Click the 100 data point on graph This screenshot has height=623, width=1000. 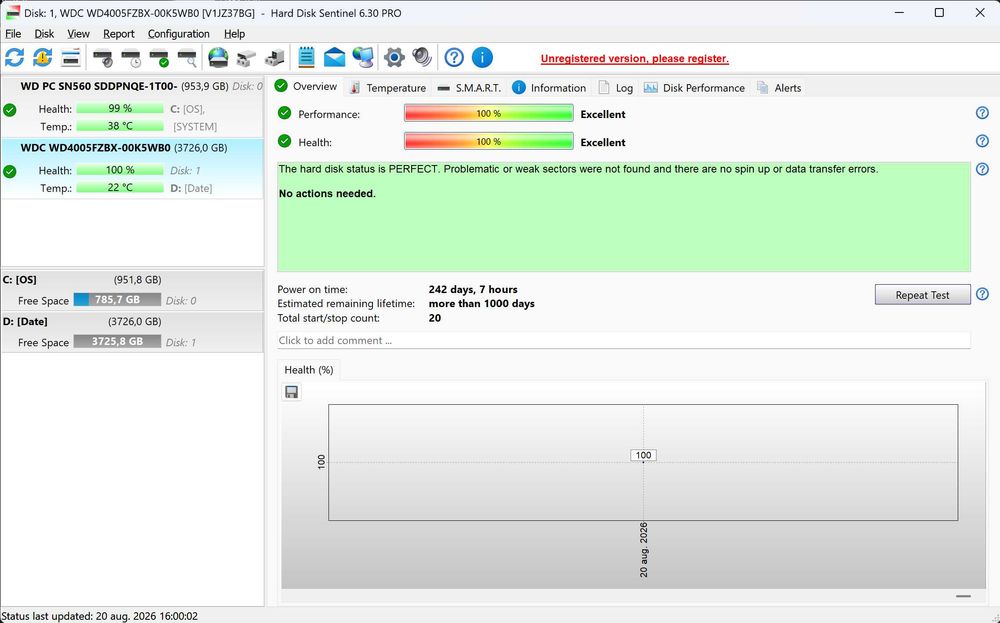point(643,455)
